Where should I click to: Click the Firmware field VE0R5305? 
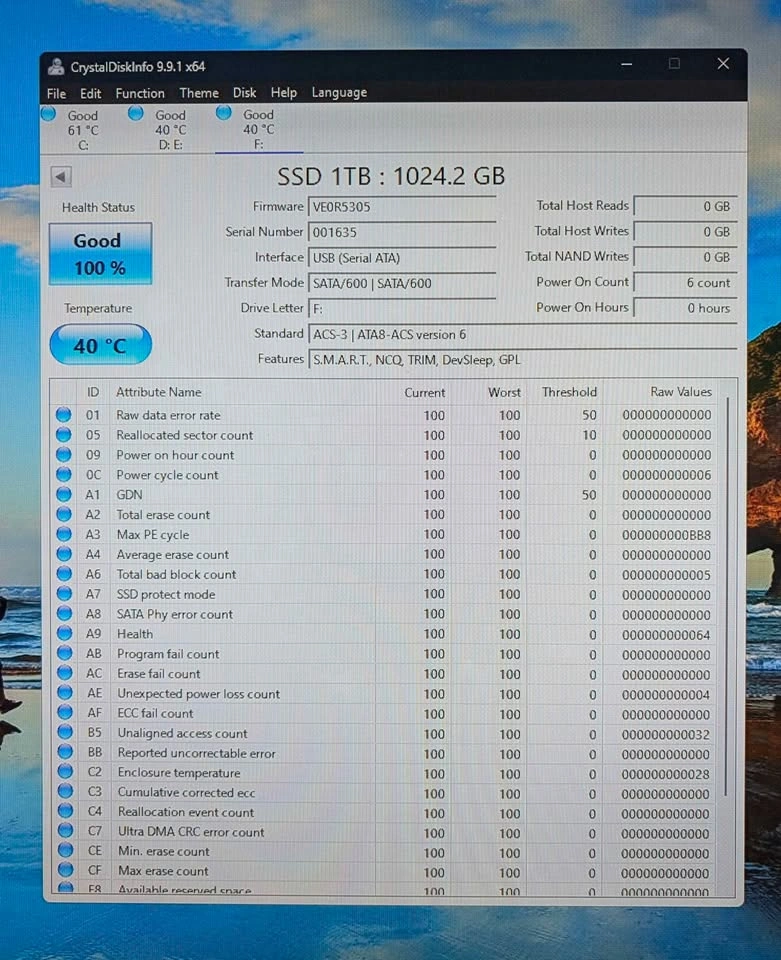click(402, 207)
